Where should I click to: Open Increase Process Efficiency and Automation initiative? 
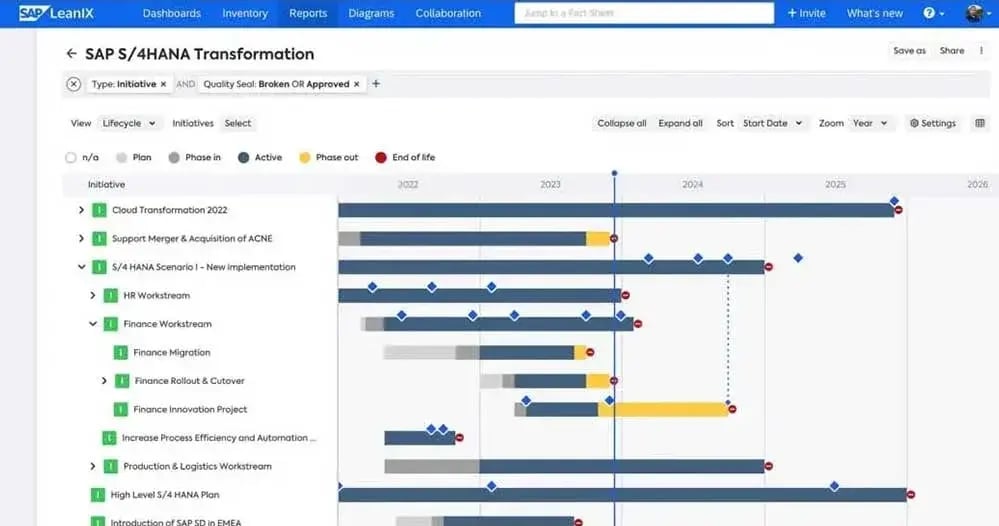[219, 437]
